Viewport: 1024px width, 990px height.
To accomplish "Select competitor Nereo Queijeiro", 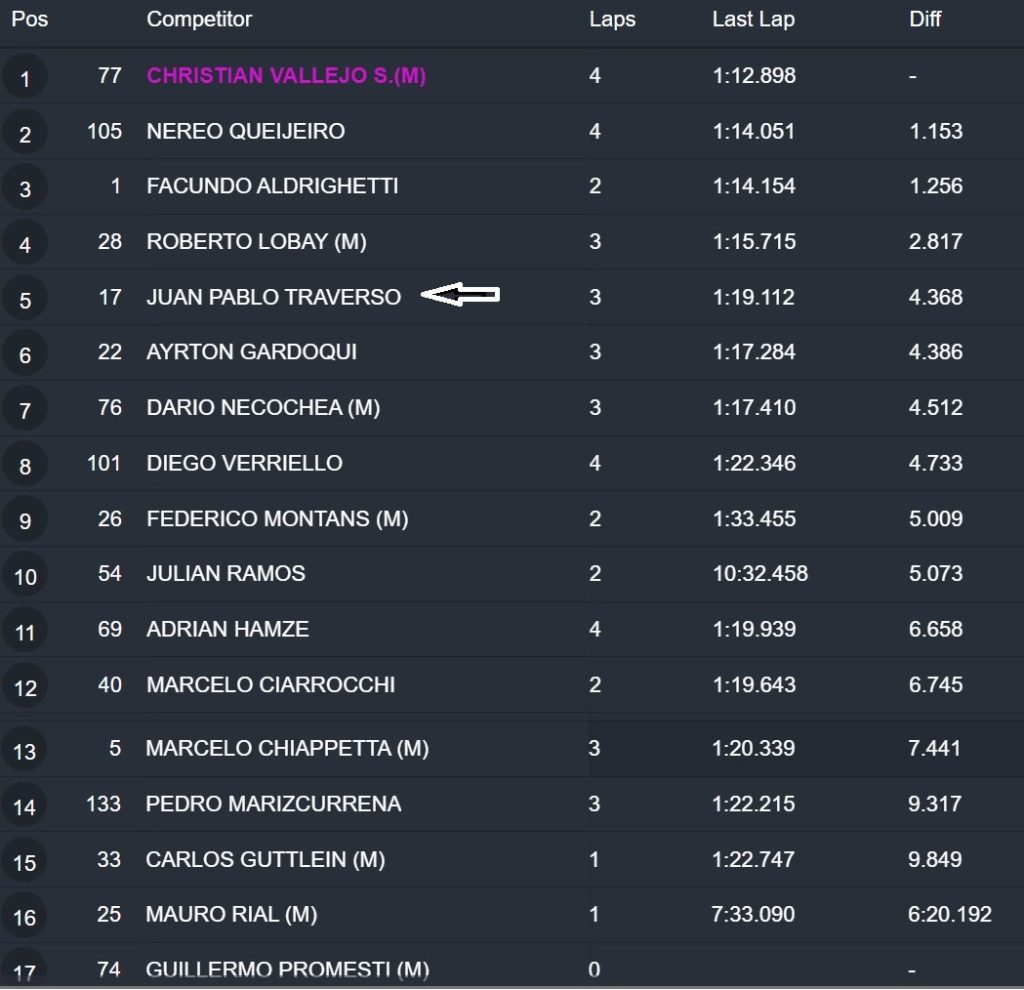I will tap(245, 131).
